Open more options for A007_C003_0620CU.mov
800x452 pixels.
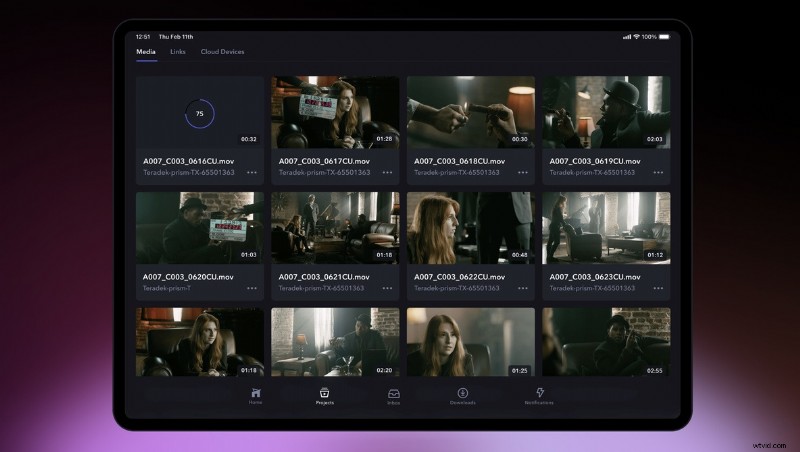pyautogui.click(x=252, y=288)
